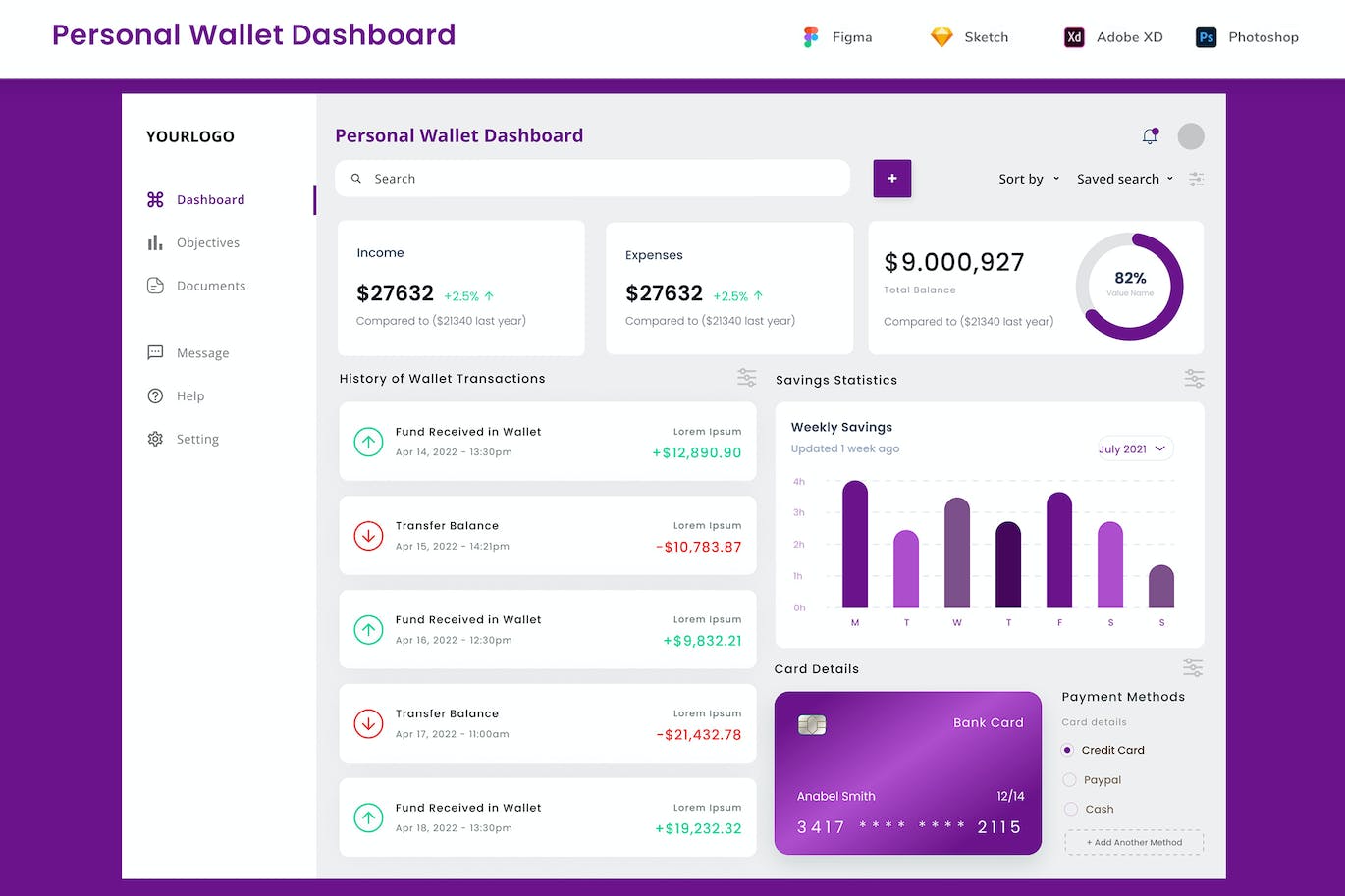The image size is (1345, 896).
Task: Click red down arrow icon of Apr 17 transaction
Action: point(368,723)
